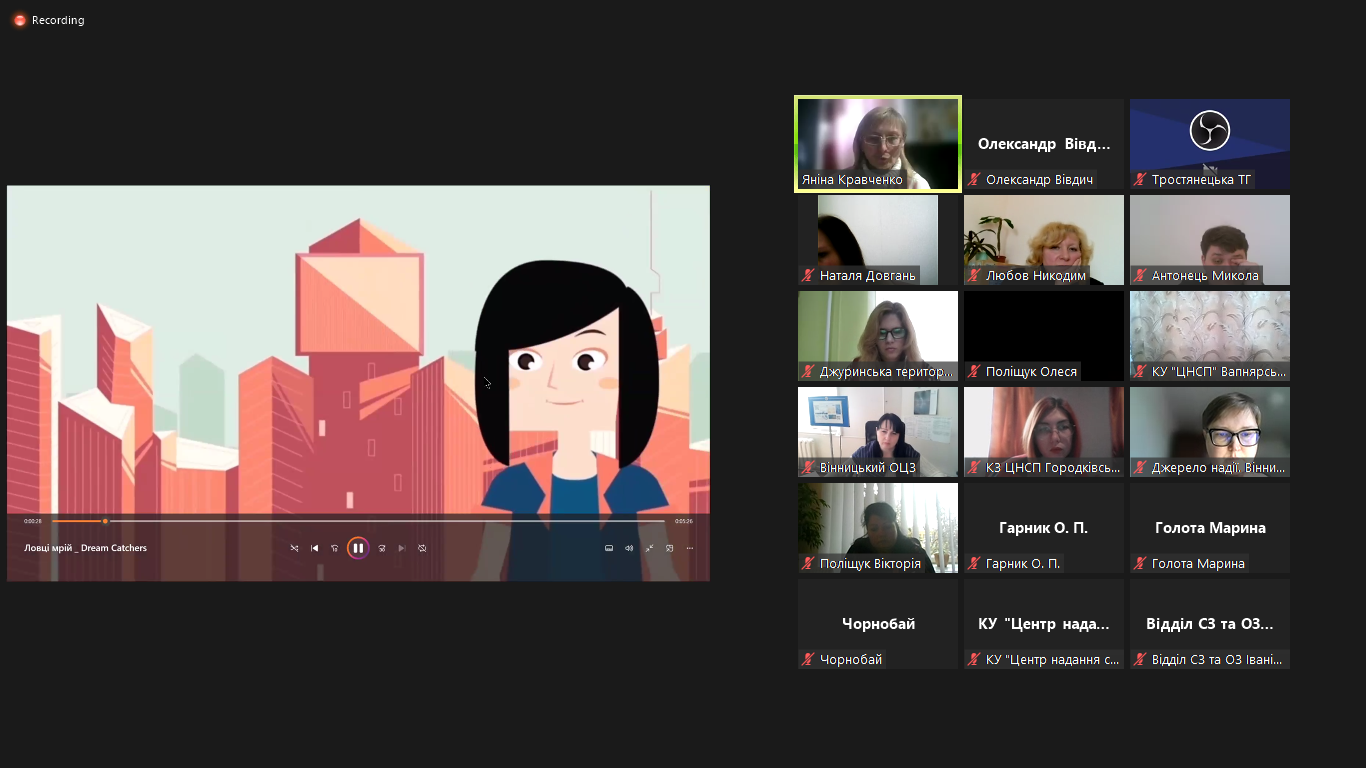Select Чорнобай participant tile
This screenshot has height=768, width=1366.
coord(878,624)
